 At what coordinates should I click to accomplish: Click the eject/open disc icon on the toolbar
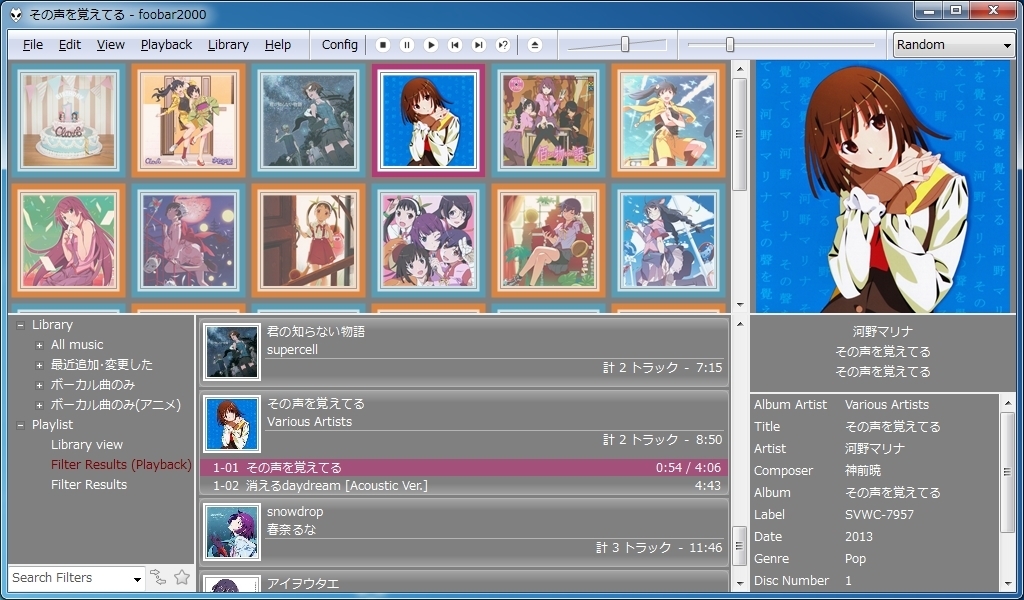536,45
